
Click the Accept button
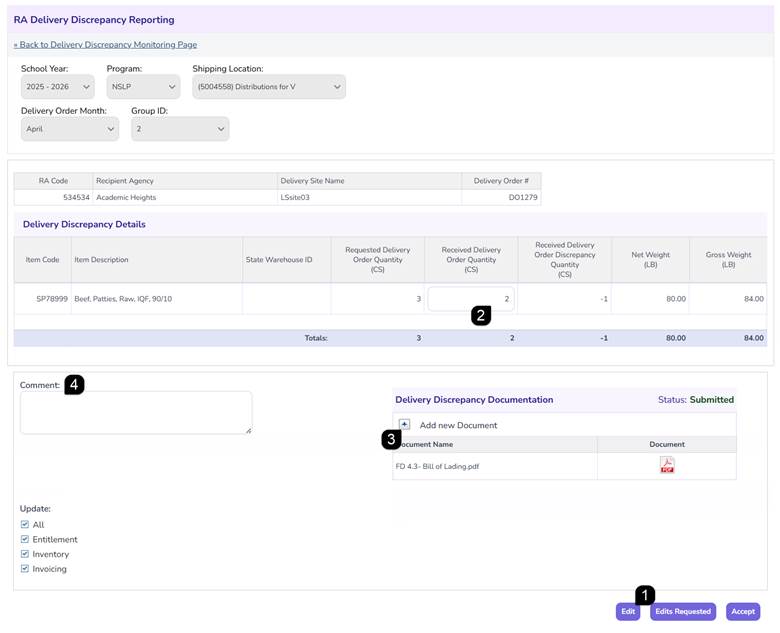coord(743,611)
